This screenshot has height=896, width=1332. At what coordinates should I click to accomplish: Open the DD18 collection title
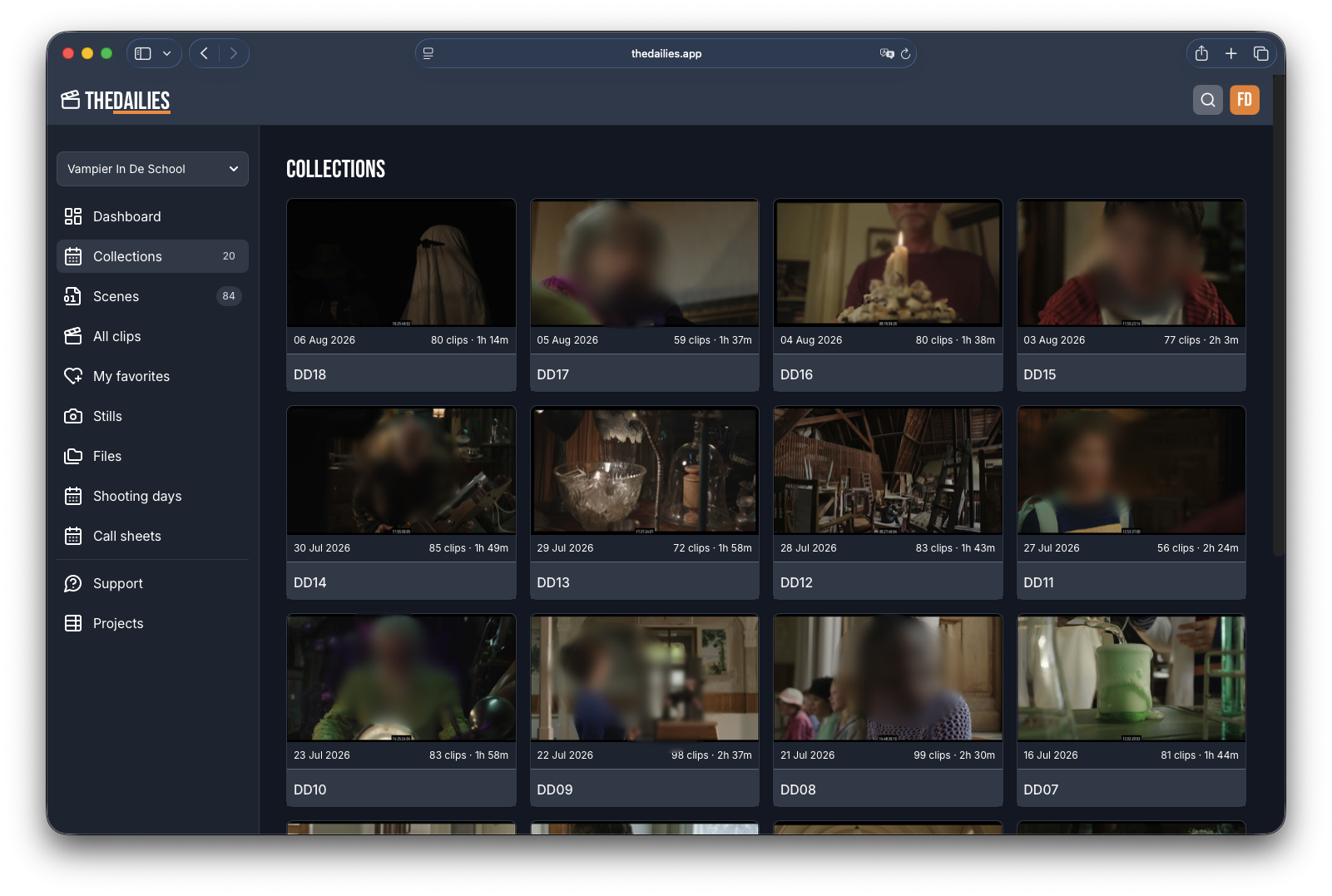coord(310,374)
